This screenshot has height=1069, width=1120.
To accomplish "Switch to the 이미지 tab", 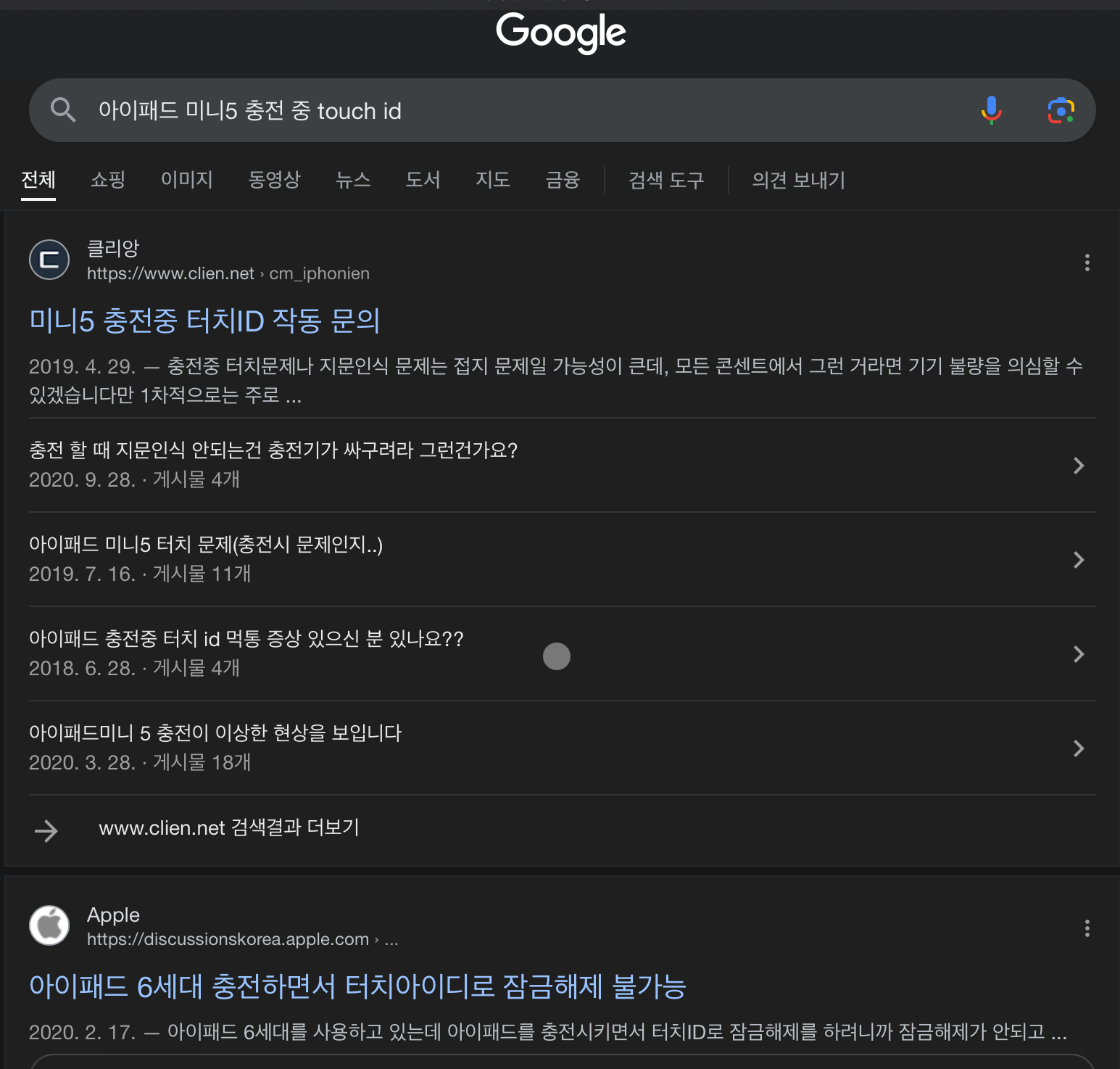I will (186, 181).
